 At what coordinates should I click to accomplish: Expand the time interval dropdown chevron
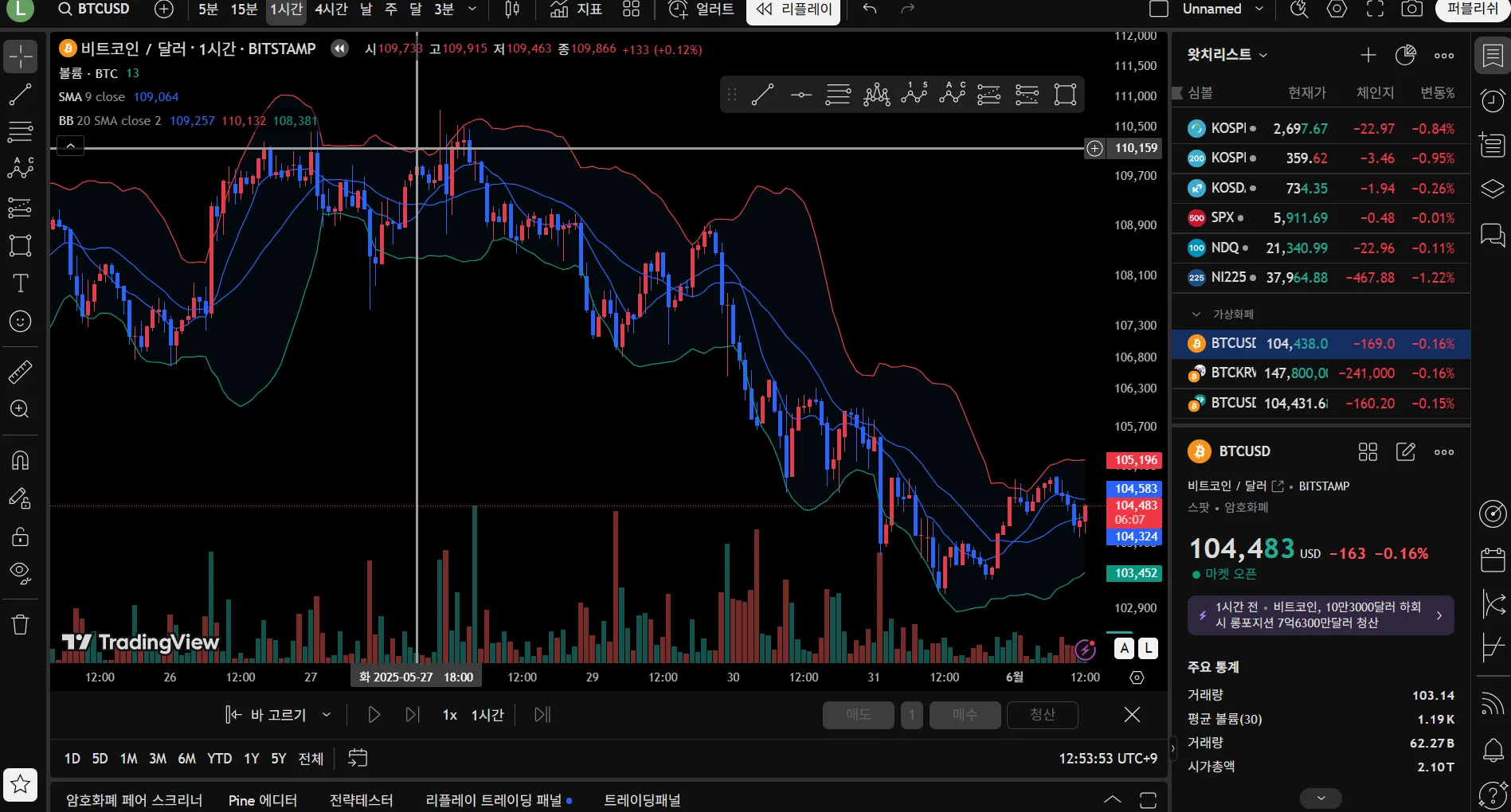[472, 10]
